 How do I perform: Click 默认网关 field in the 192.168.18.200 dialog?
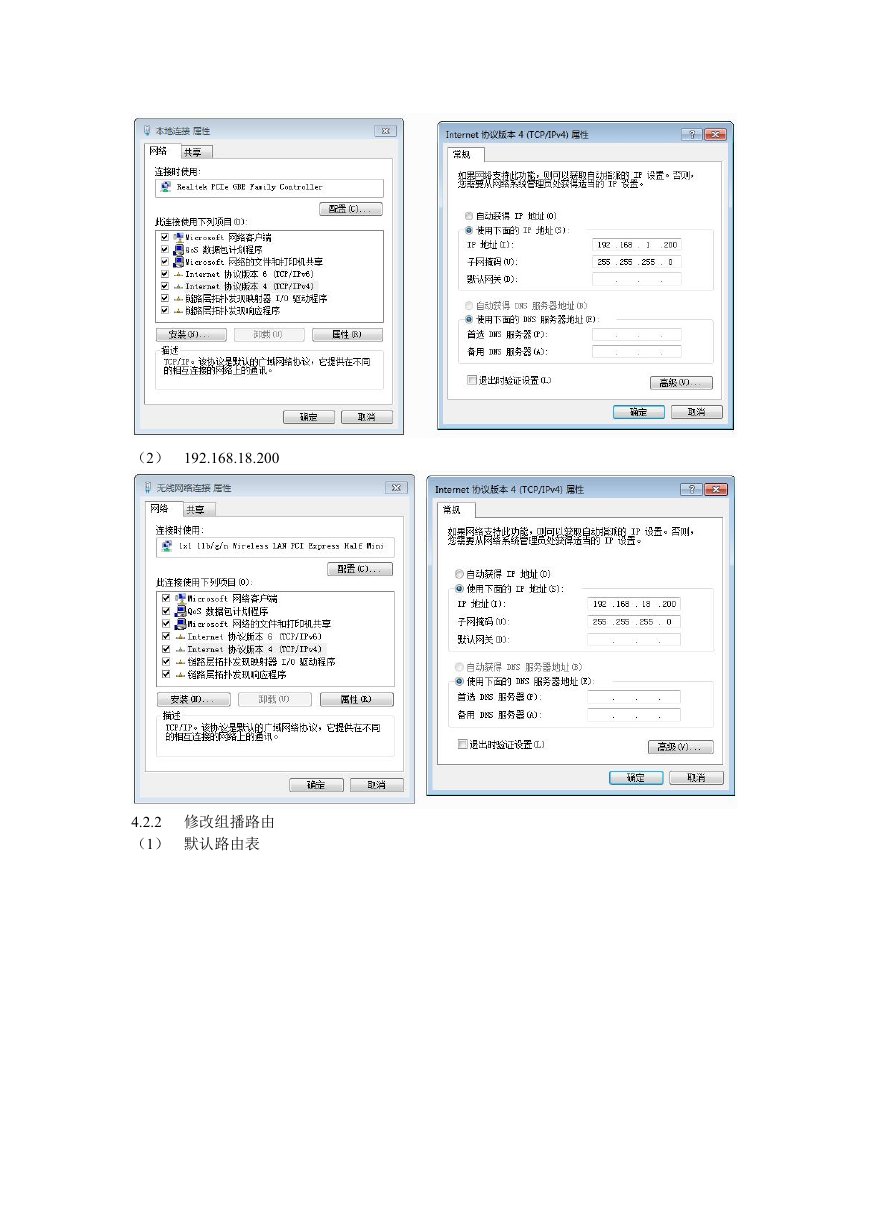(x=634, y=639)
